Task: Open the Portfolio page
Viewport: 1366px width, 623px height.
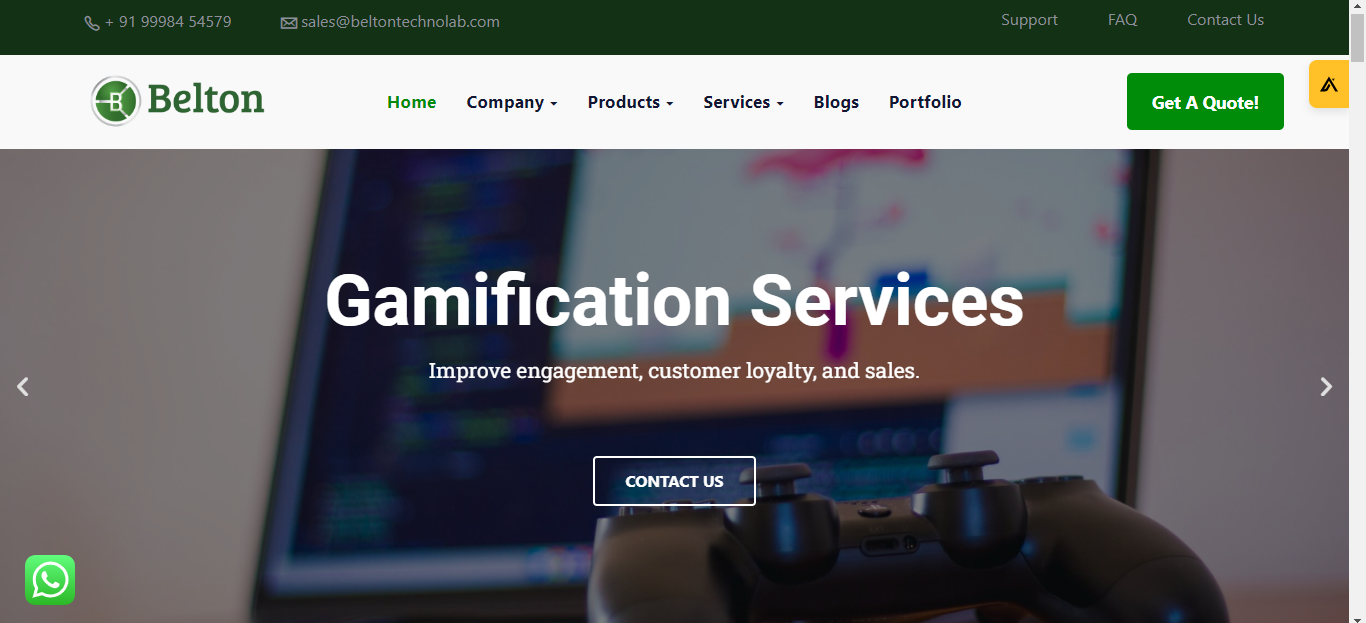Action: 925,102
